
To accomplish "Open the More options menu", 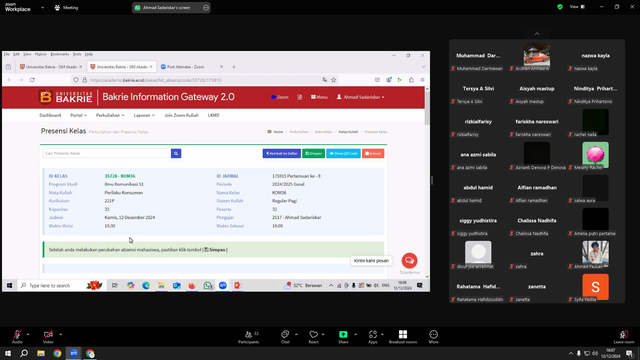I will click(x=433, y=337).
